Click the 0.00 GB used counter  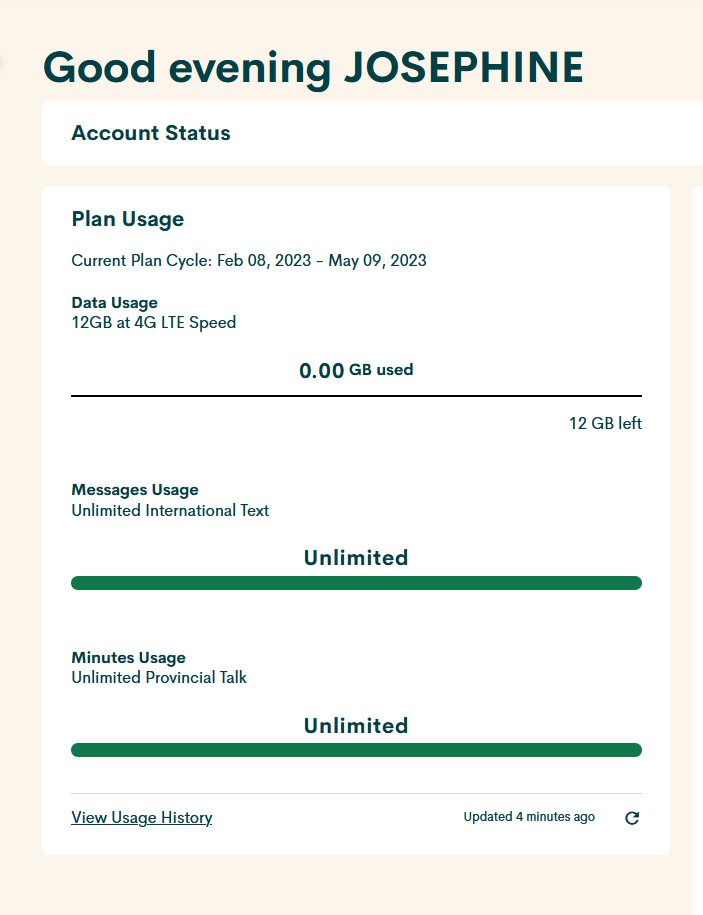(355, 369)
